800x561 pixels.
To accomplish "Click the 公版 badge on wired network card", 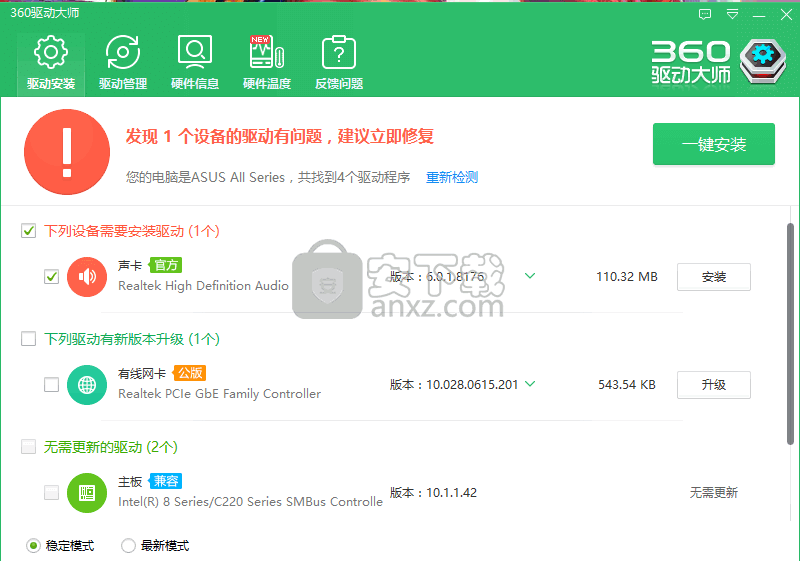I will click(190, 373).
